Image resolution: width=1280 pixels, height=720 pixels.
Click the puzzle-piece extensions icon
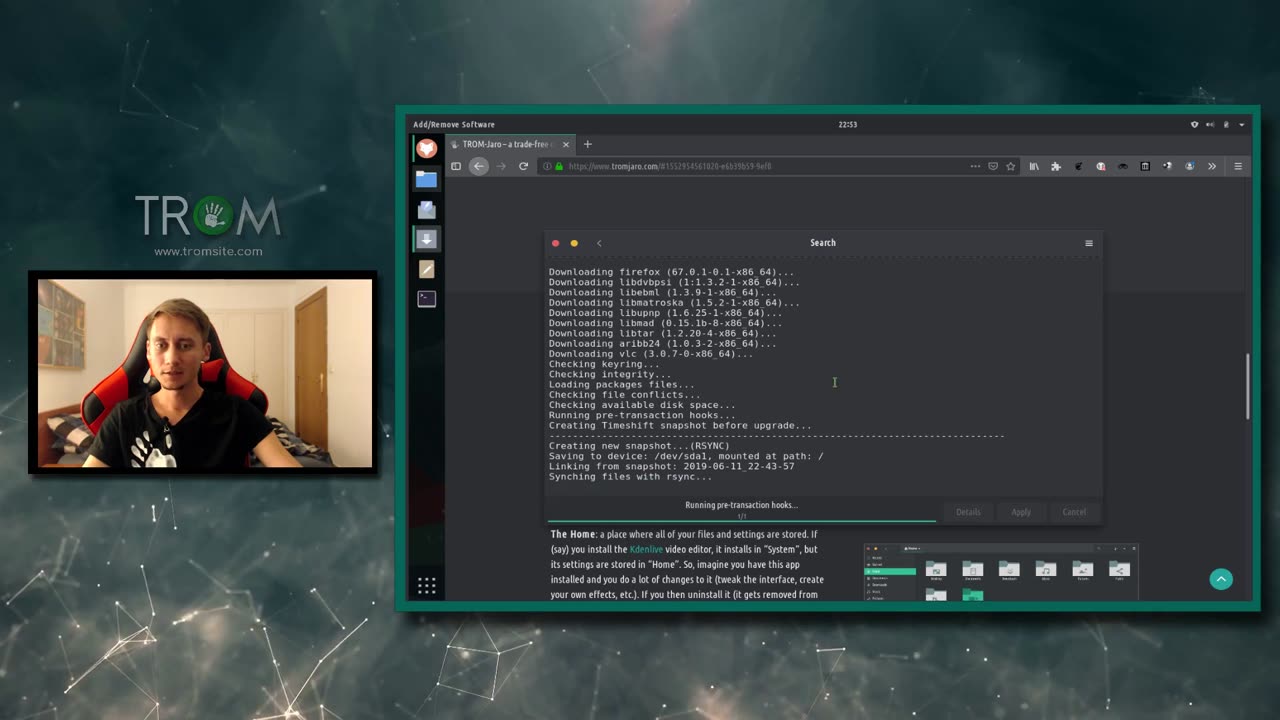[x=1056, y=166]
